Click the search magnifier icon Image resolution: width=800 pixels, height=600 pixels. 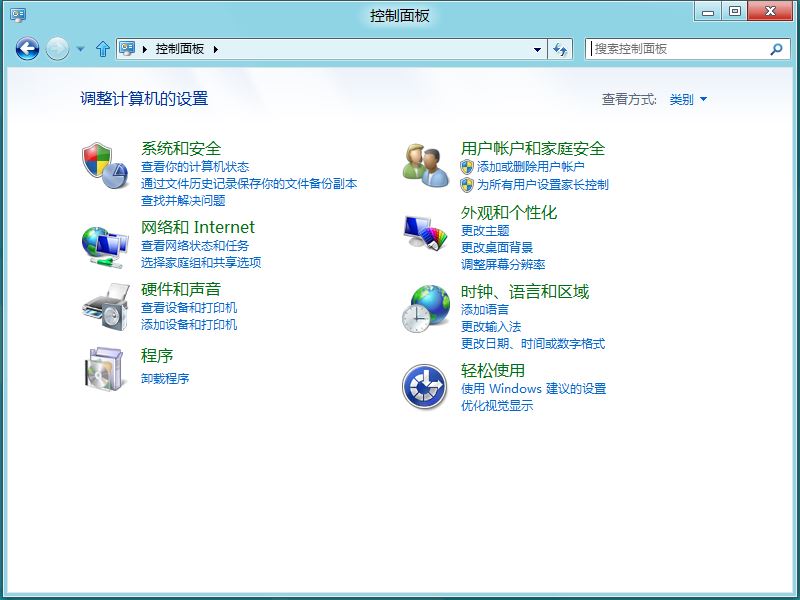pos(776,49)
